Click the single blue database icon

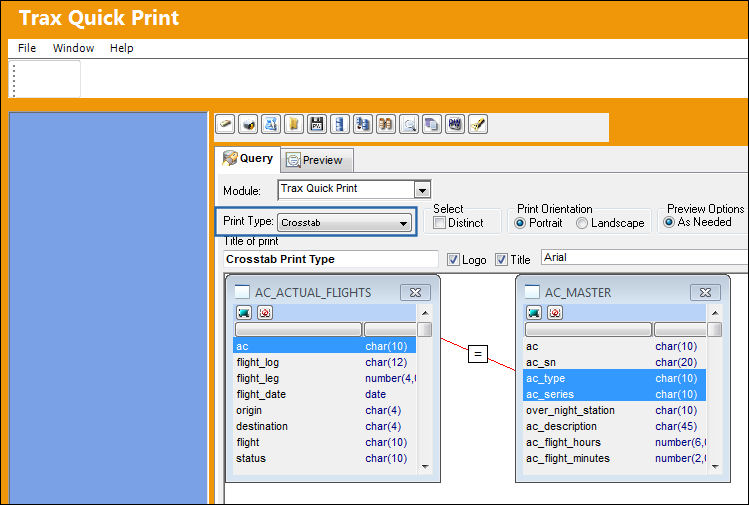click(x=340, y=124)
